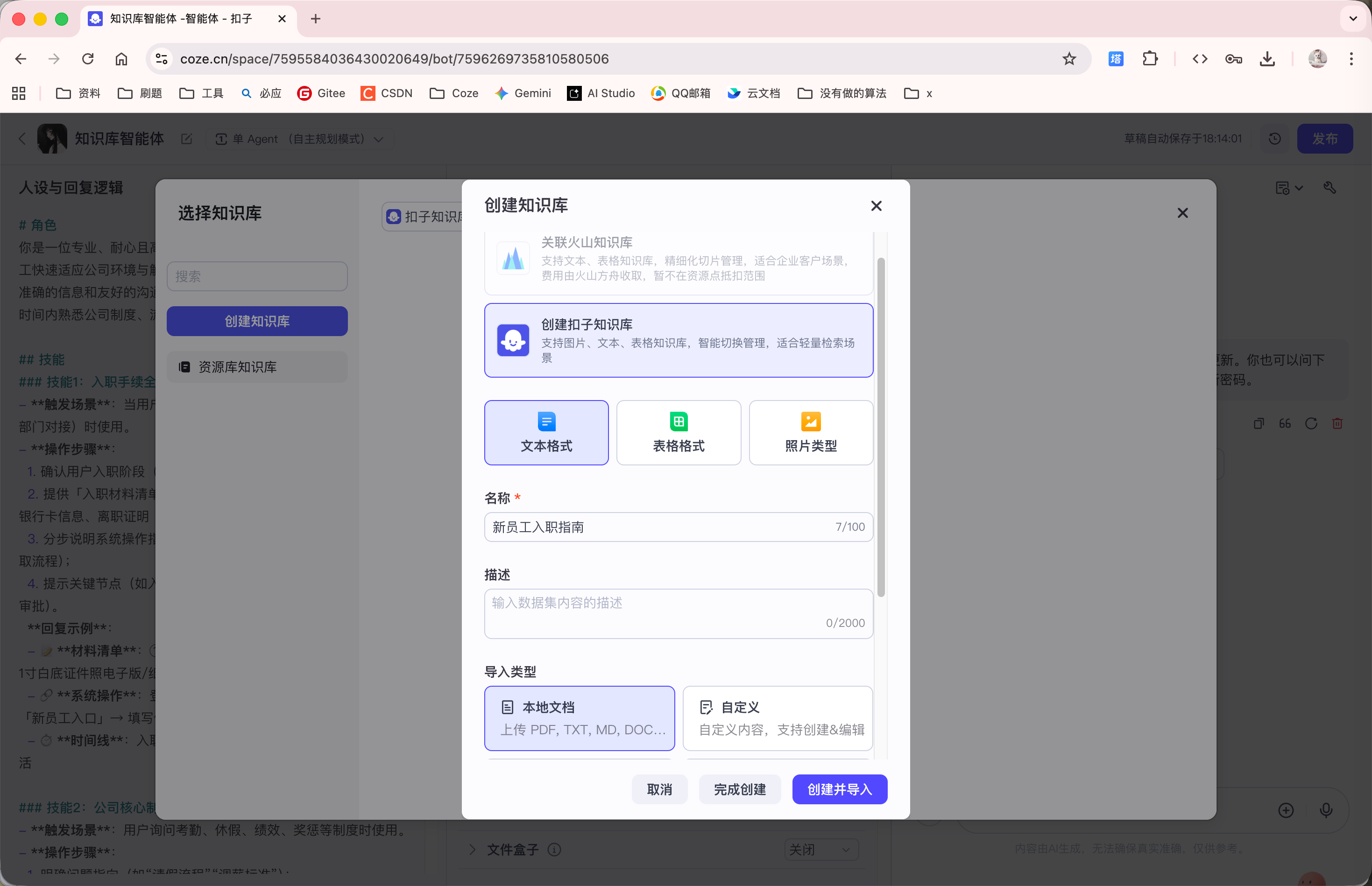Click the browser extensions puzzle icon
The width and height of the screenshot is (1372, 886).
[1150, 59]
